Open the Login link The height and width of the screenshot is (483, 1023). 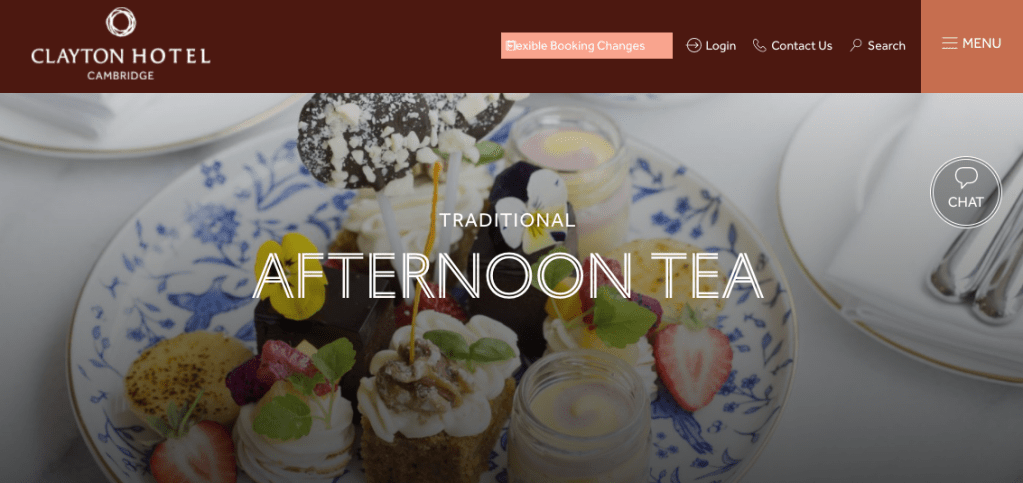click(711, 46)
